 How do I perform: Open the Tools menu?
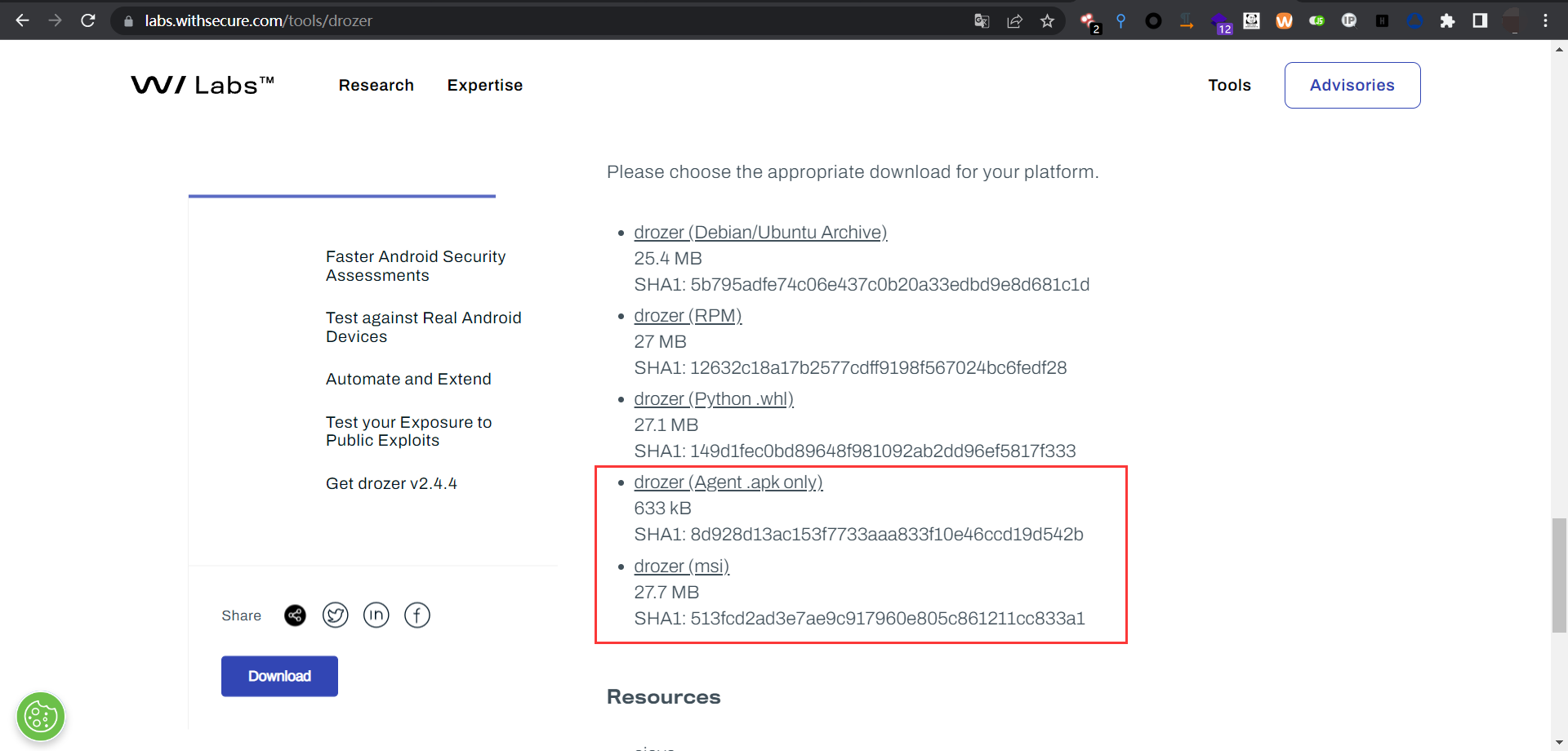click(1229, 85)
